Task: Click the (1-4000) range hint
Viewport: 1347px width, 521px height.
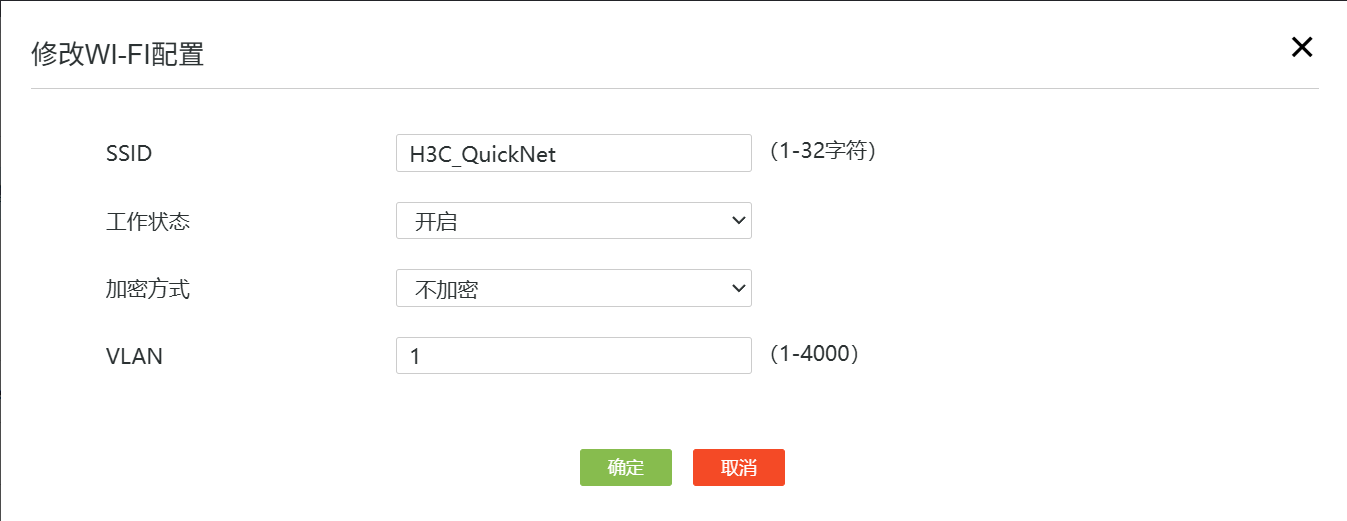Action: [815, 354]
